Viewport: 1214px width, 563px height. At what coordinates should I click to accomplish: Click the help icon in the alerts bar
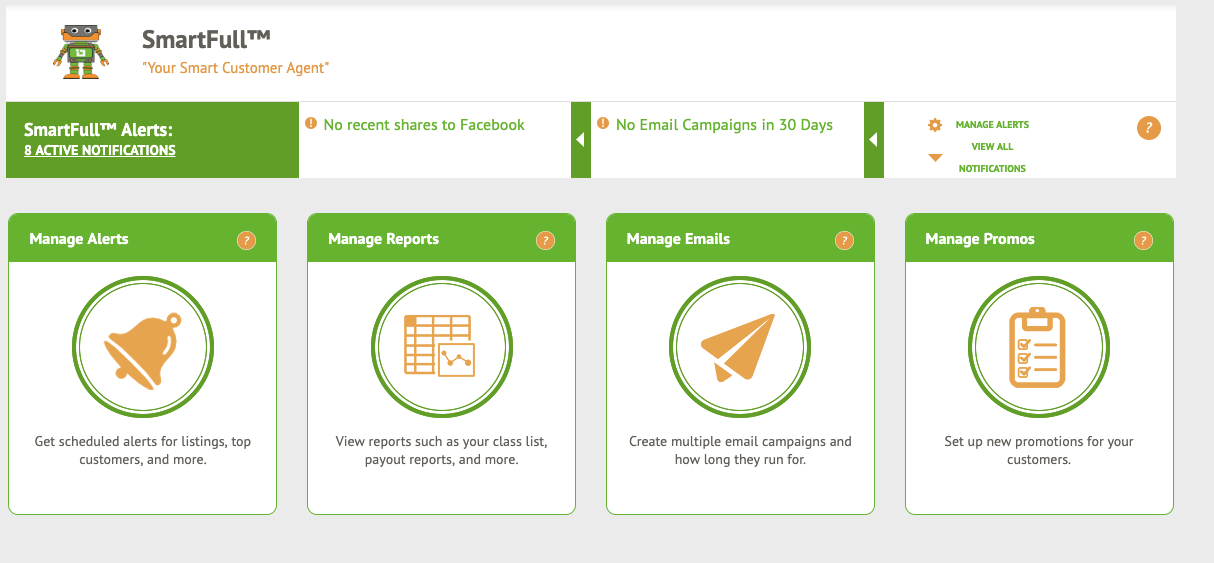click(x=1149, y=128)
